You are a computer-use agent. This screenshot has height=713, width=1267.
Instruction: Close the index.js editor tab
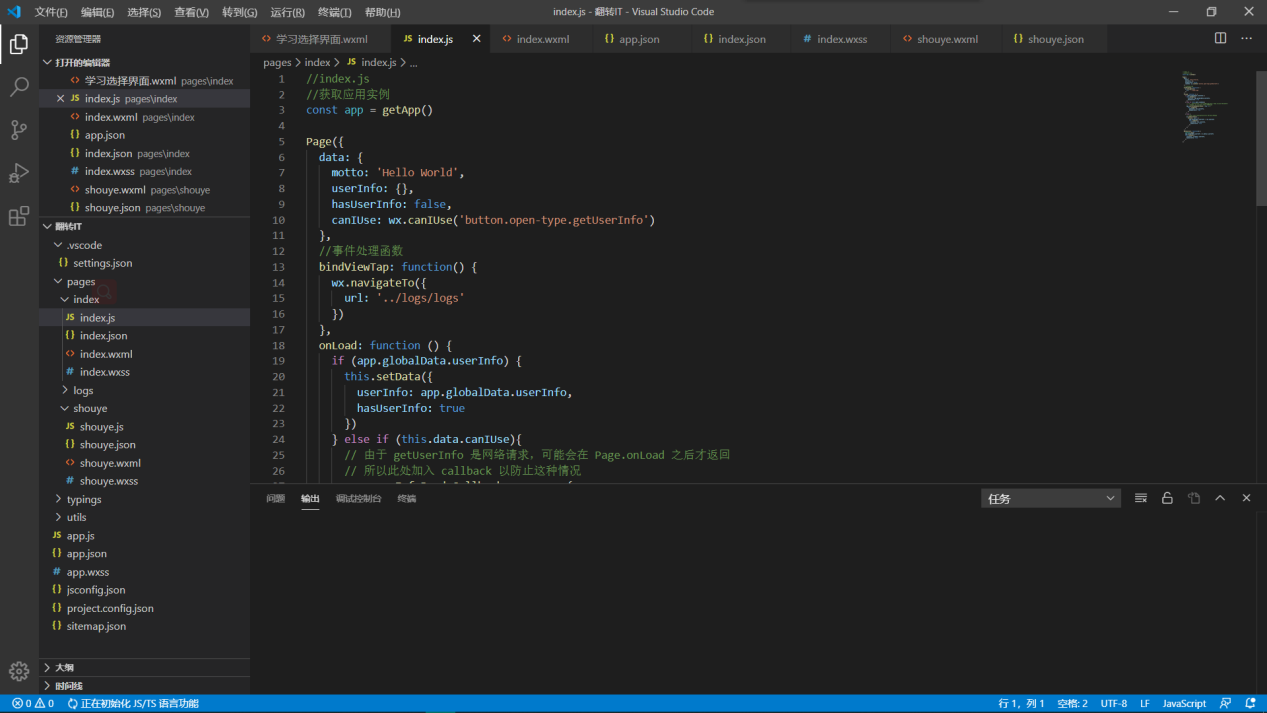476,39
